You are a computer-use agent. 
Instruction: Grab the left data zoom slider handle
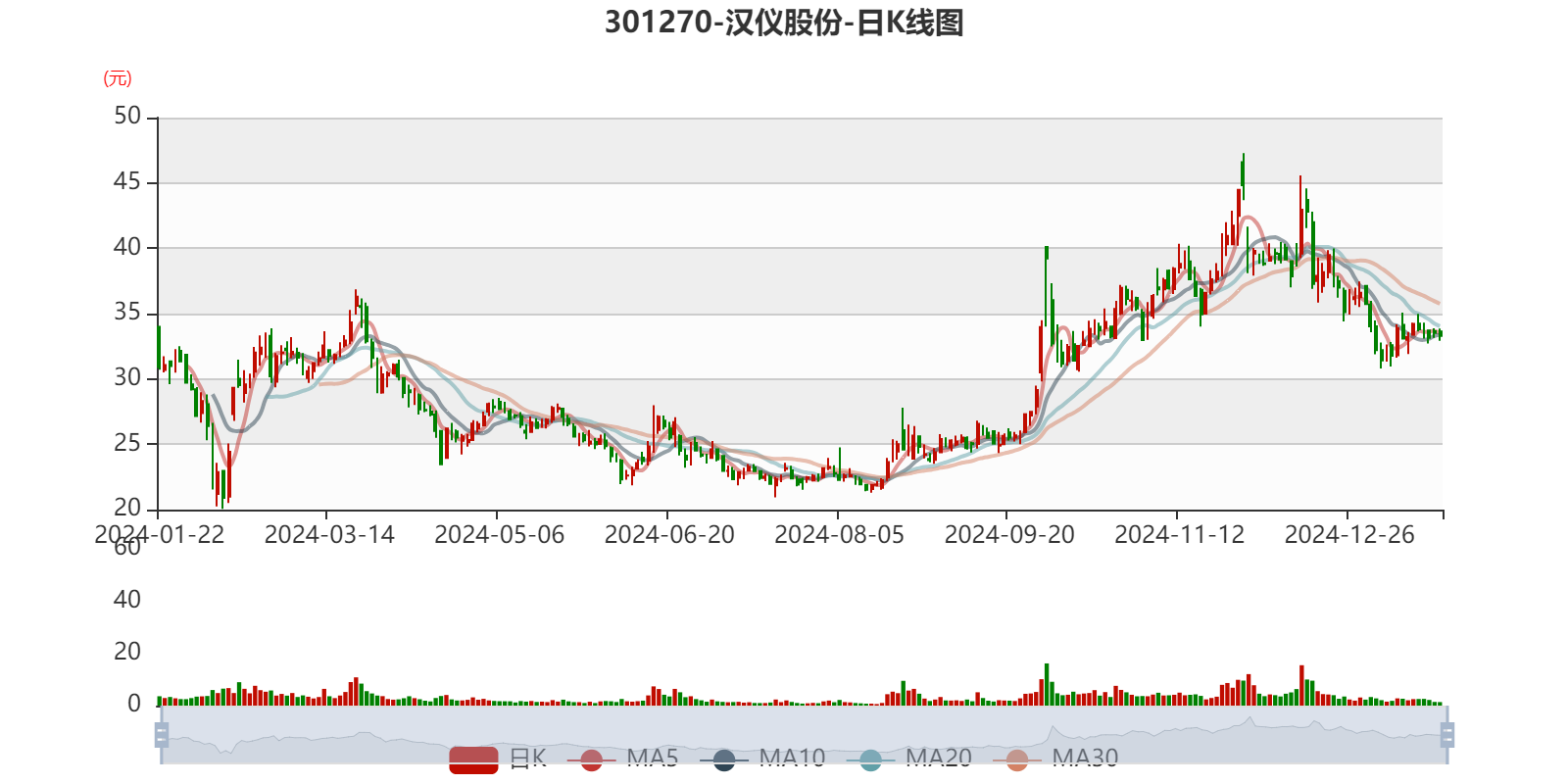click(162, 735)
